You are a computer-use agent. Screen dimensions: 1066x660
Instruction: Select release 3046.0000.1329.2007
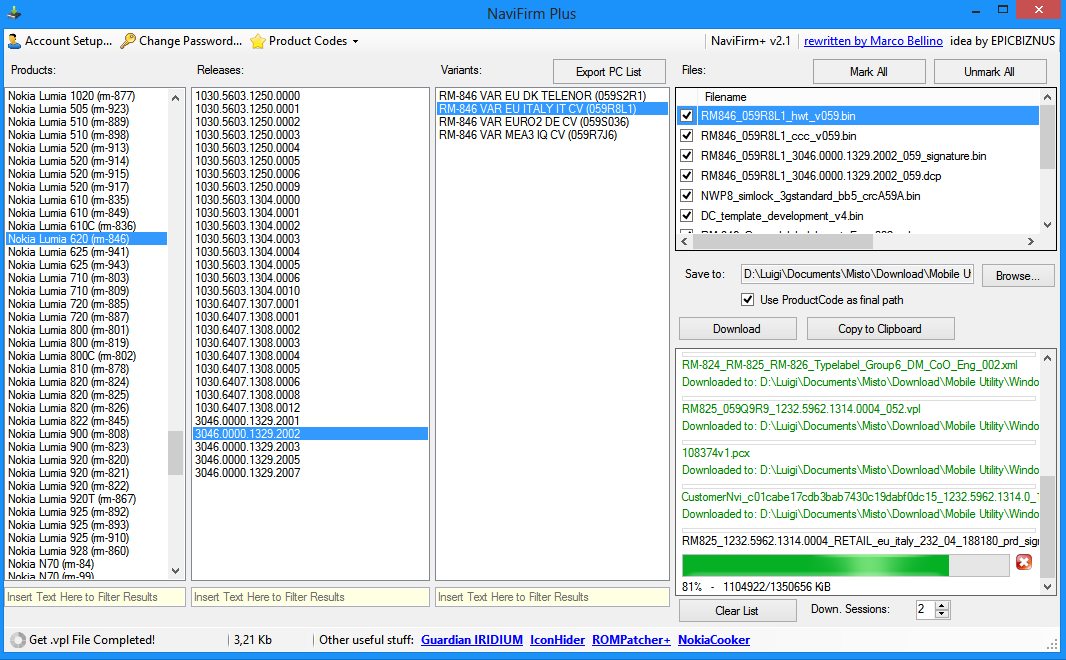310,473
